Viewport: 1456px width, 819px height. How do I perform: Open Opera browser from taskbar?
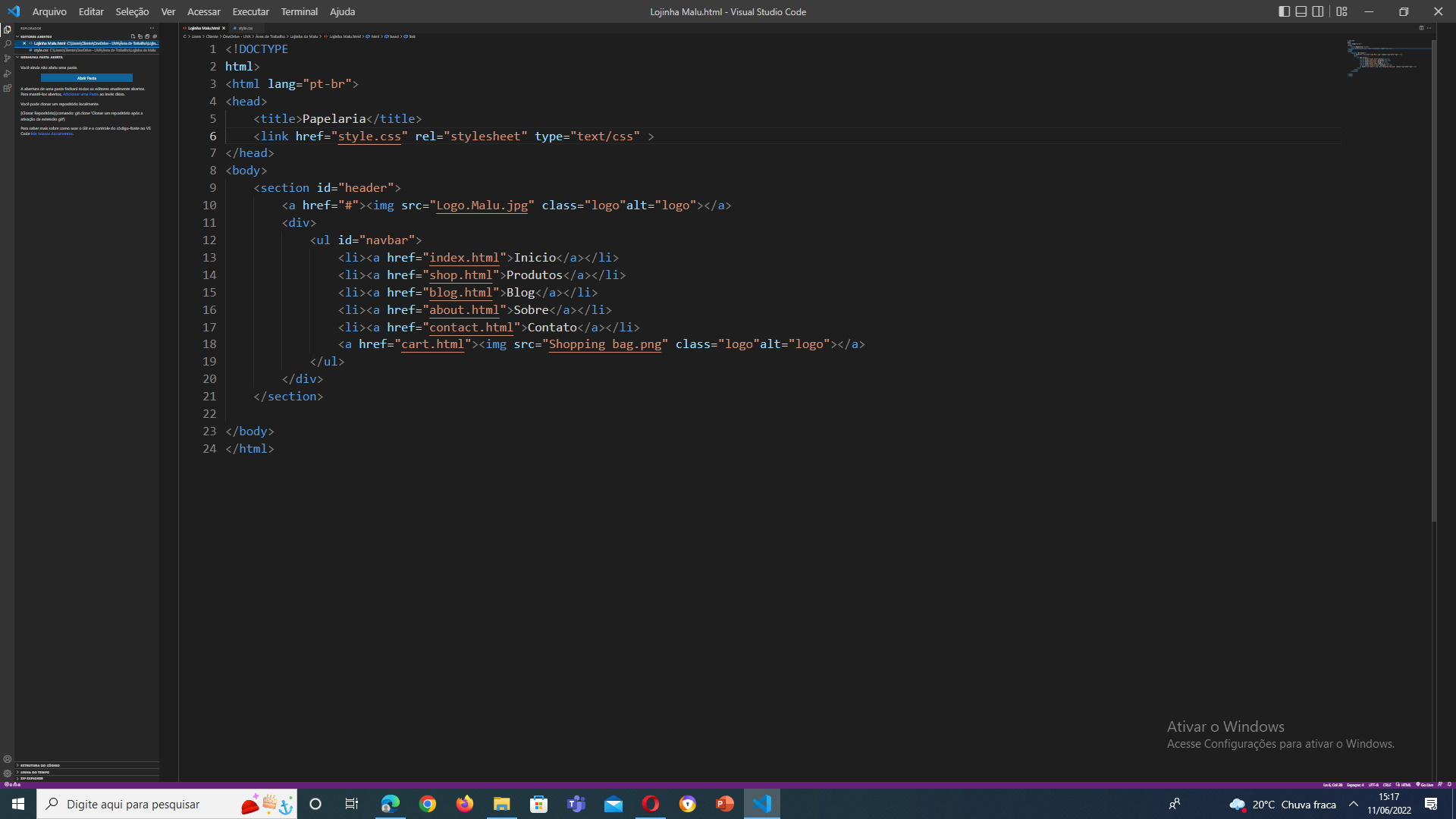point(651,804)
